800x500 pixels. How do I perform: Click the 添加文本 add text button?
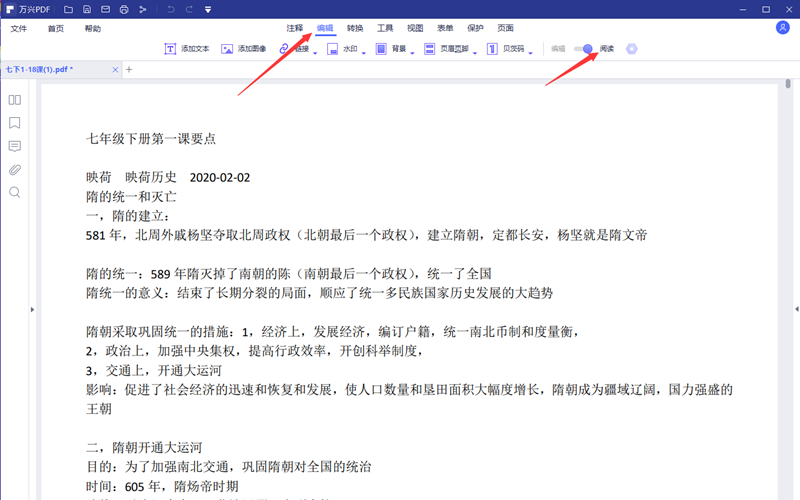[x=187, y=49]
